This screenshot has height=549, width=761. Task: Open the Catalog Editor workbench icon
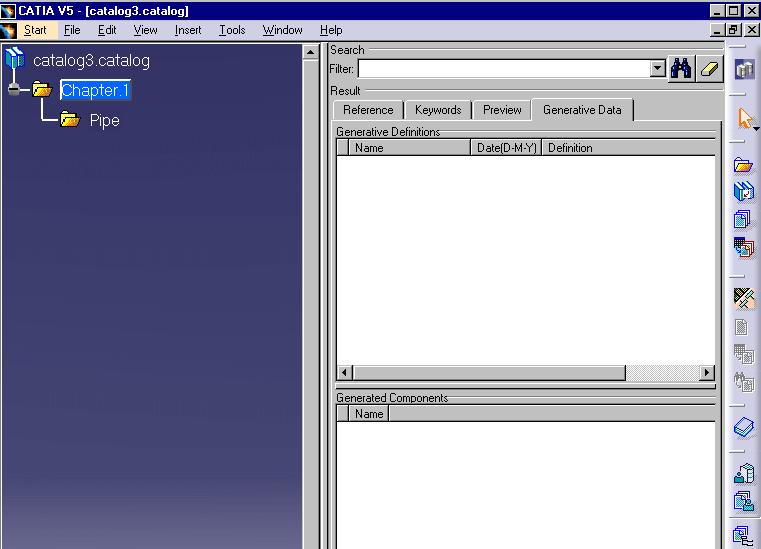click(x=744, y=69)
